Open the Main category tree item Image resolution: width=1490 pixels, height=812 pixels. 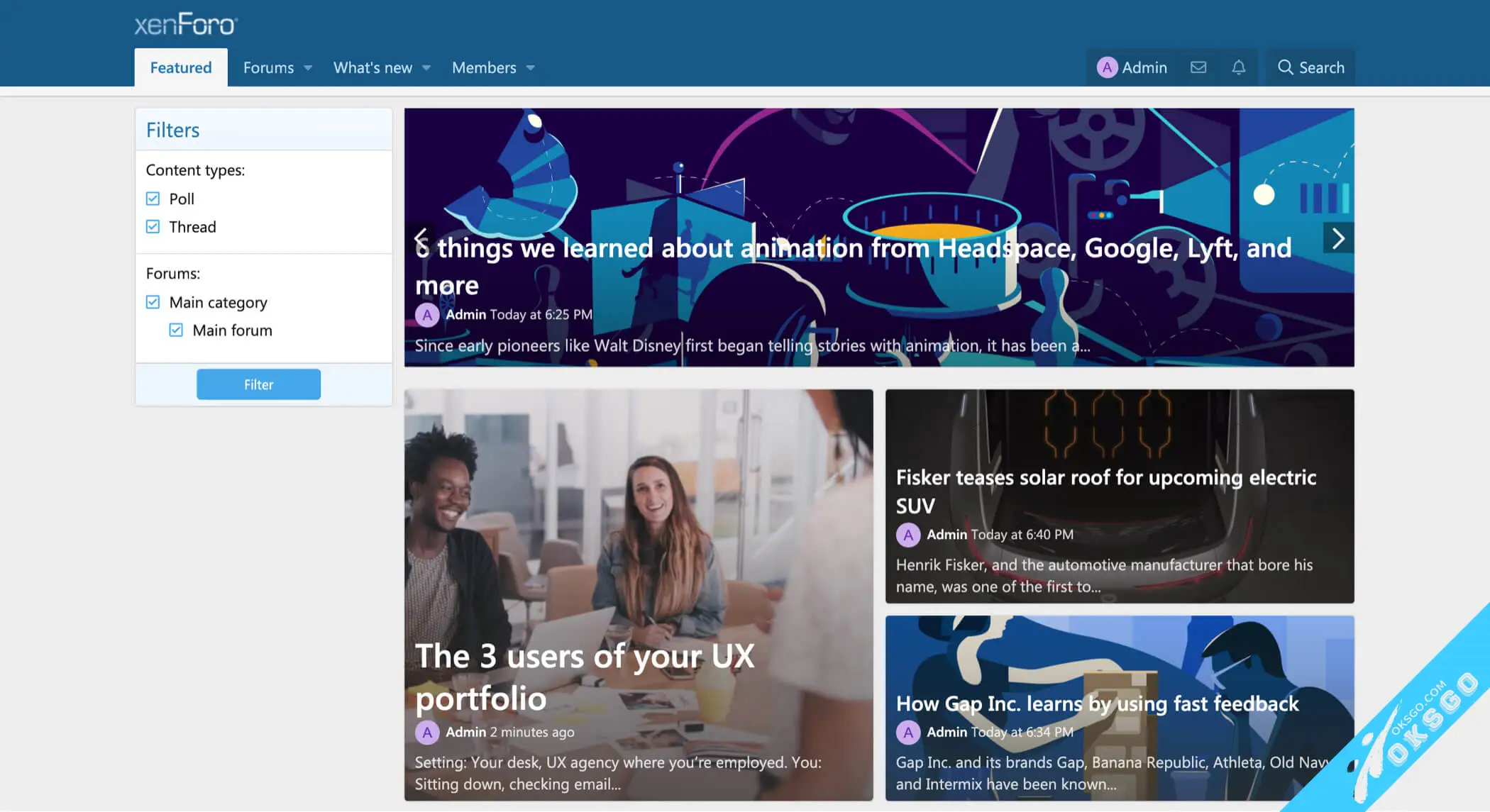[x=218, y=302]
